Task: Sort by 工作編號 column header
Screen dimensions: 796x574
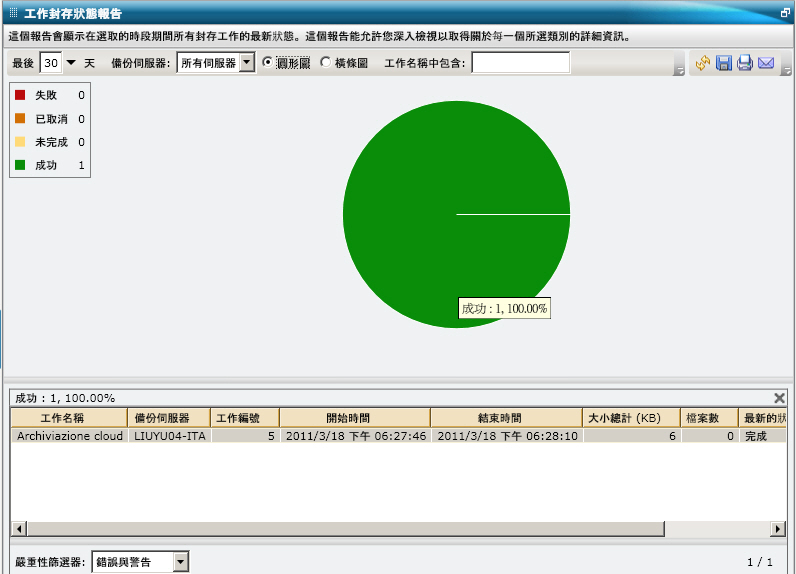Action: pyautogui.click(x=245, y=418)
